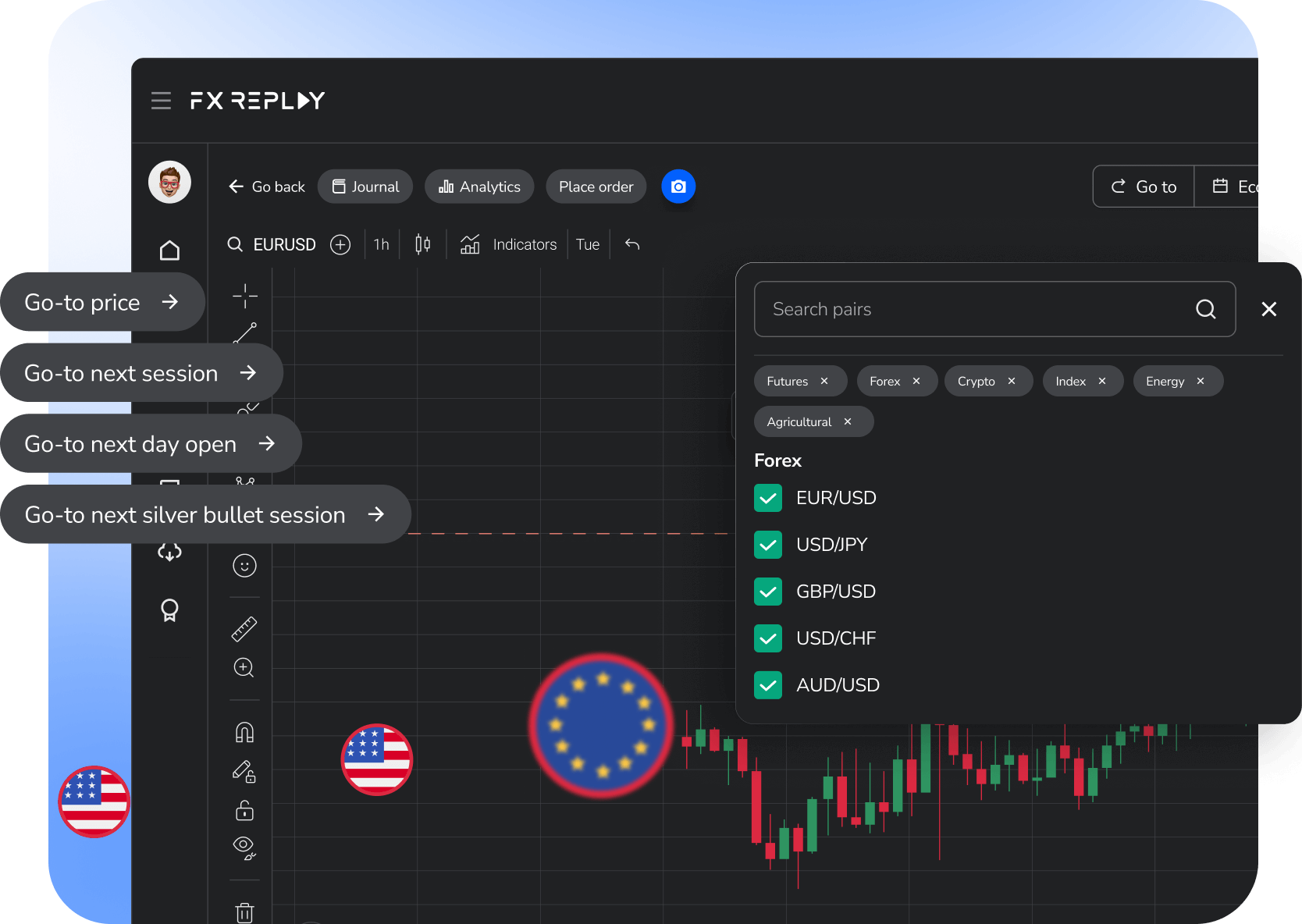The width and height of the screenshot is (1302, 924).
Task: Uncheck the EUR/USD pair
Action: tap(768, 497)
